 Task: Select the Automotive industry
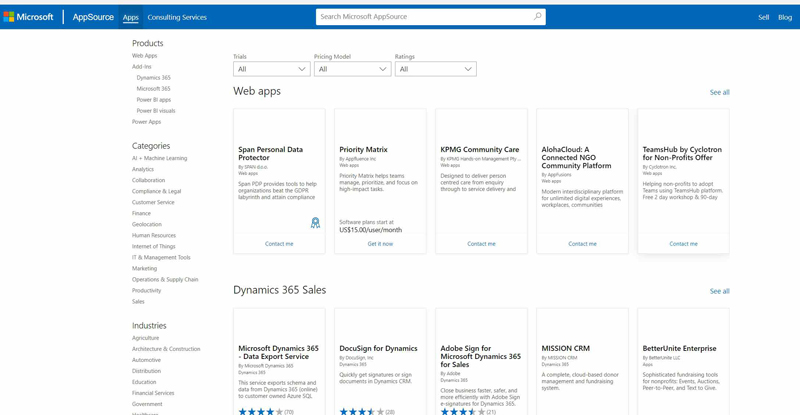click(x=146, y=360)
